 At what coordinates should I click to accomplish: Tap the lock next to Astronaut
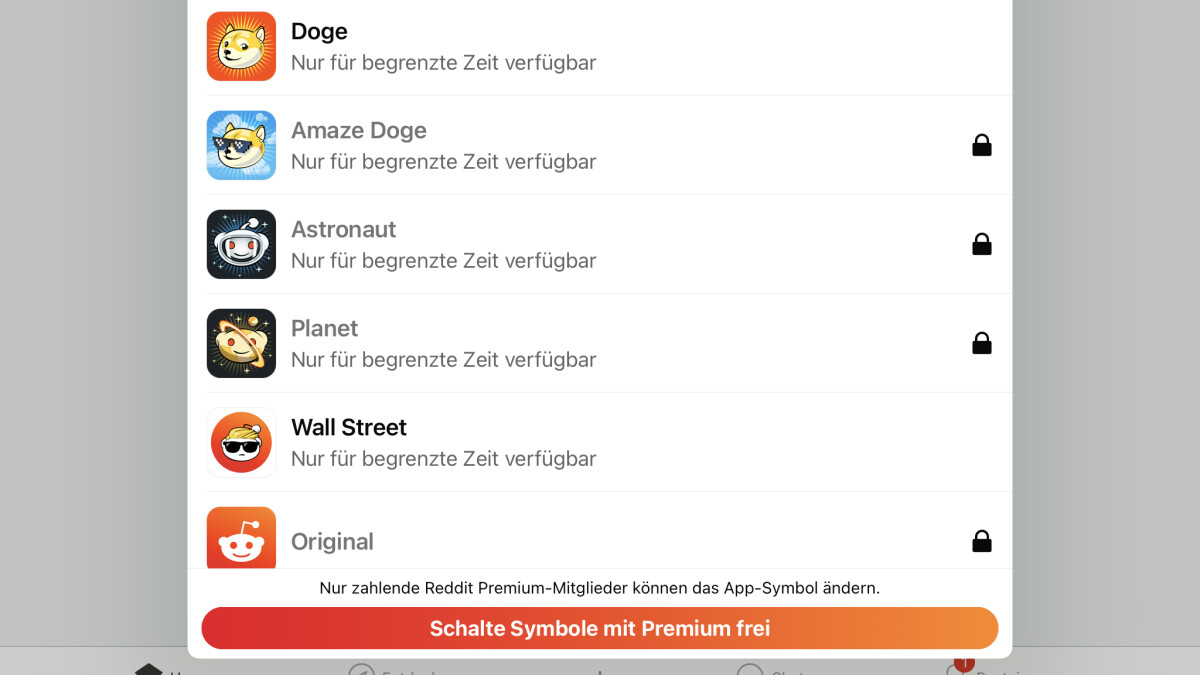pyautogui.click(x=982, y=245)
